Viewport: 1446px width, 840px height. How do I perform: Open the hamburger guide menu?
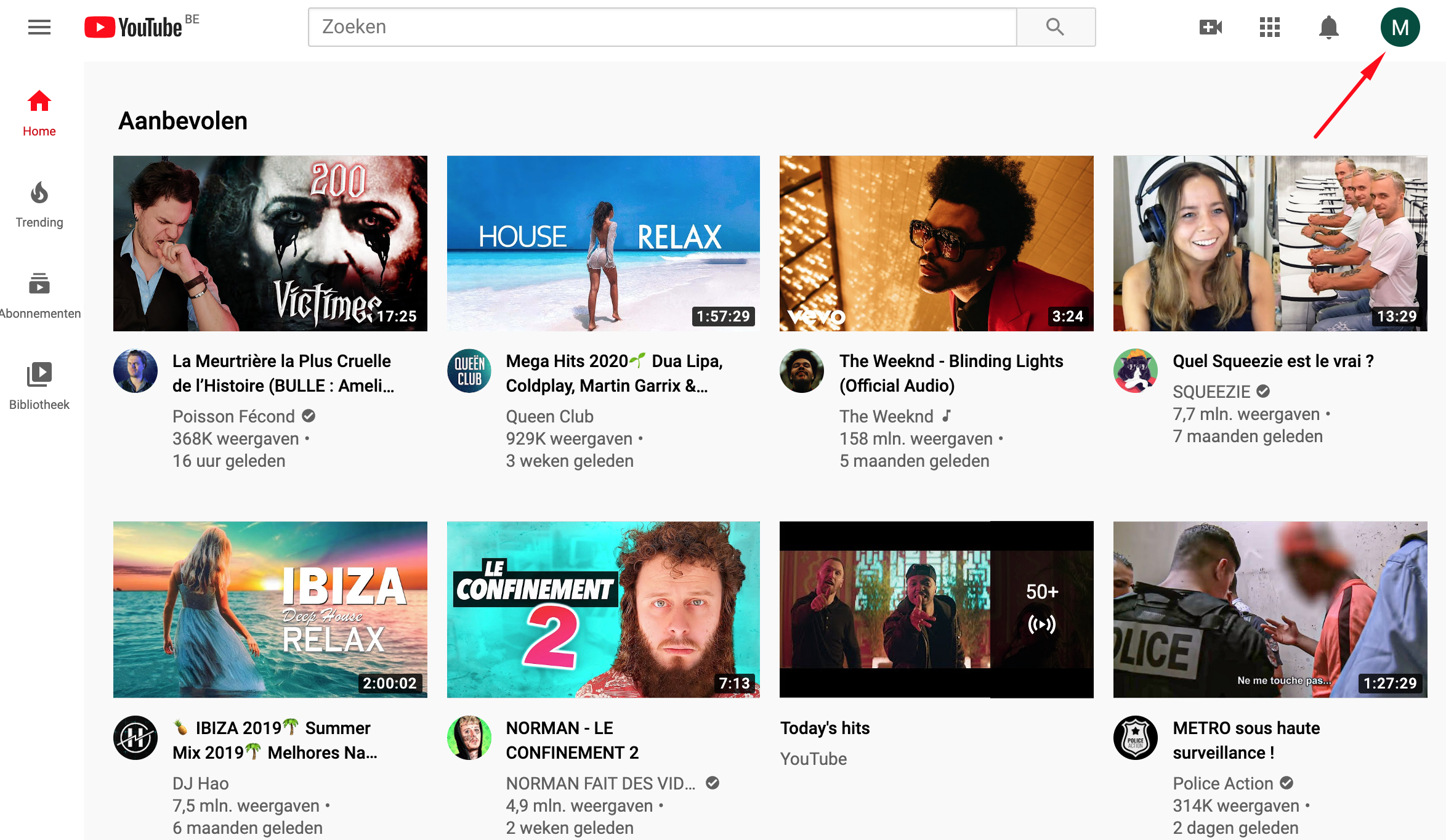coord(39,27)
